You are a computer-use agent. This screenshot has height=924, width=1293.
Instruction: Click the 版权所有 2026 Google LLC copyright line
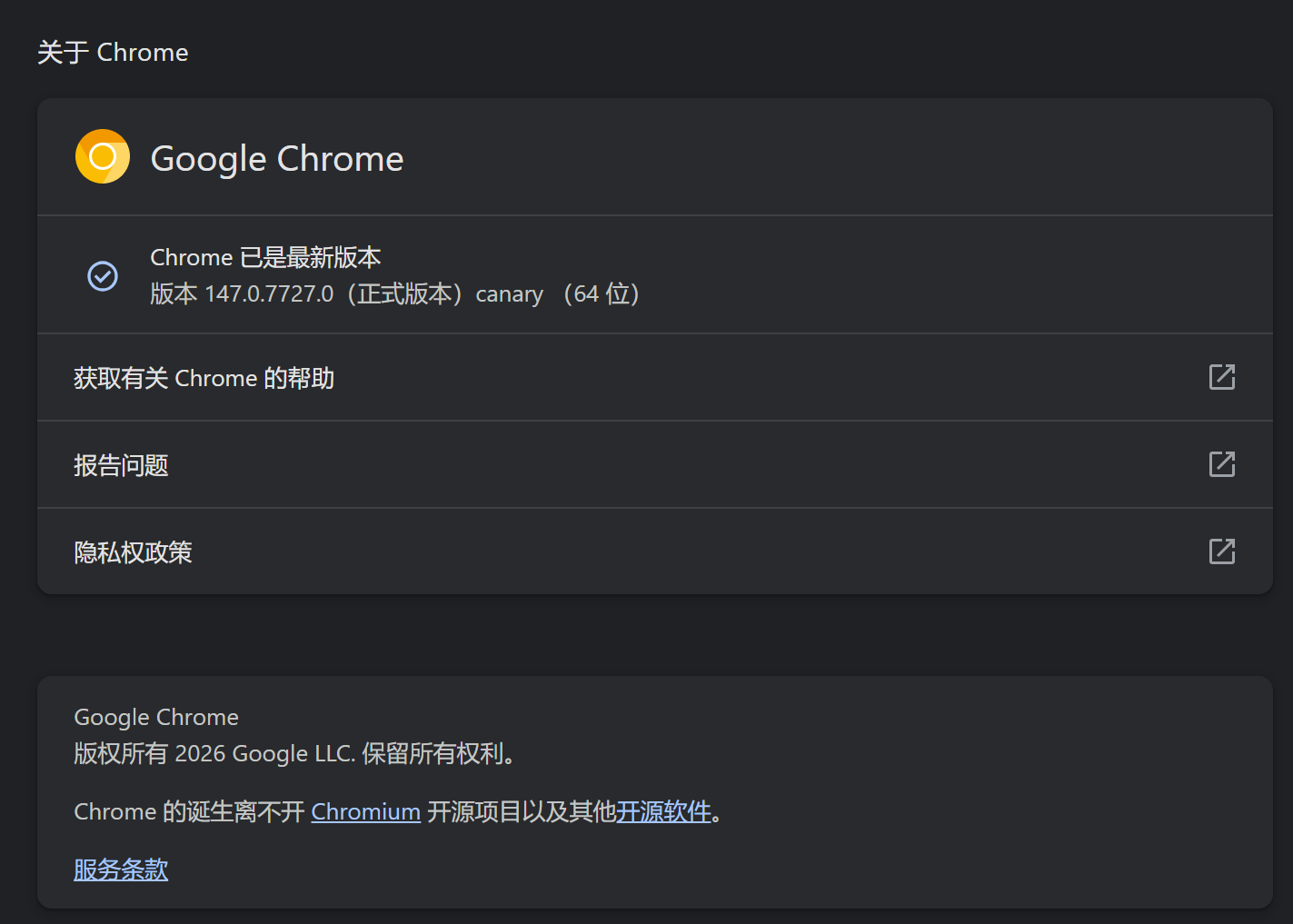(294, 754)
